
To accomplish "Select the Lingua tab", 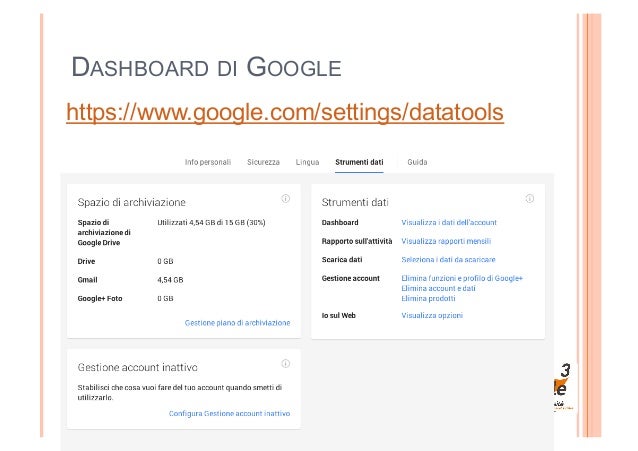I will tap(307, 162).
